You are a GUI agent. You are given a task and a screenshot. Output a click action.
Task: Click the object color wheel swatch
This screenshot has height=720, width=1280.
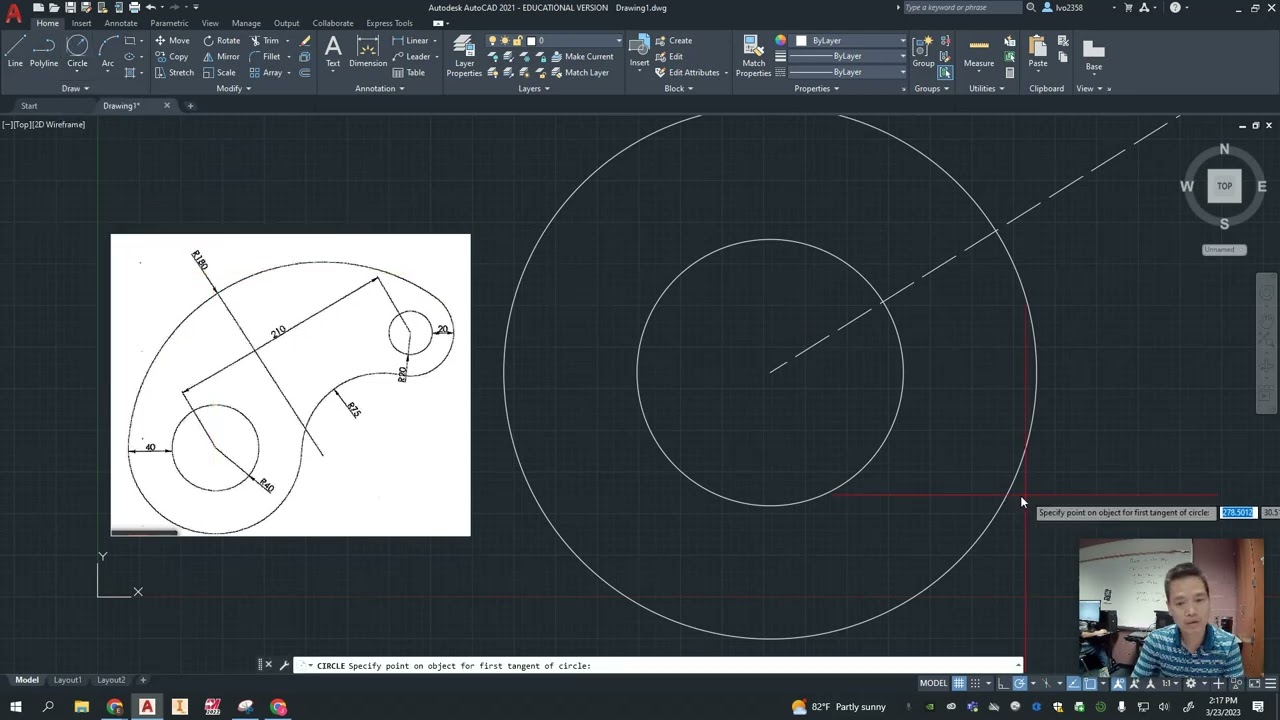click(x=780, y=41)
